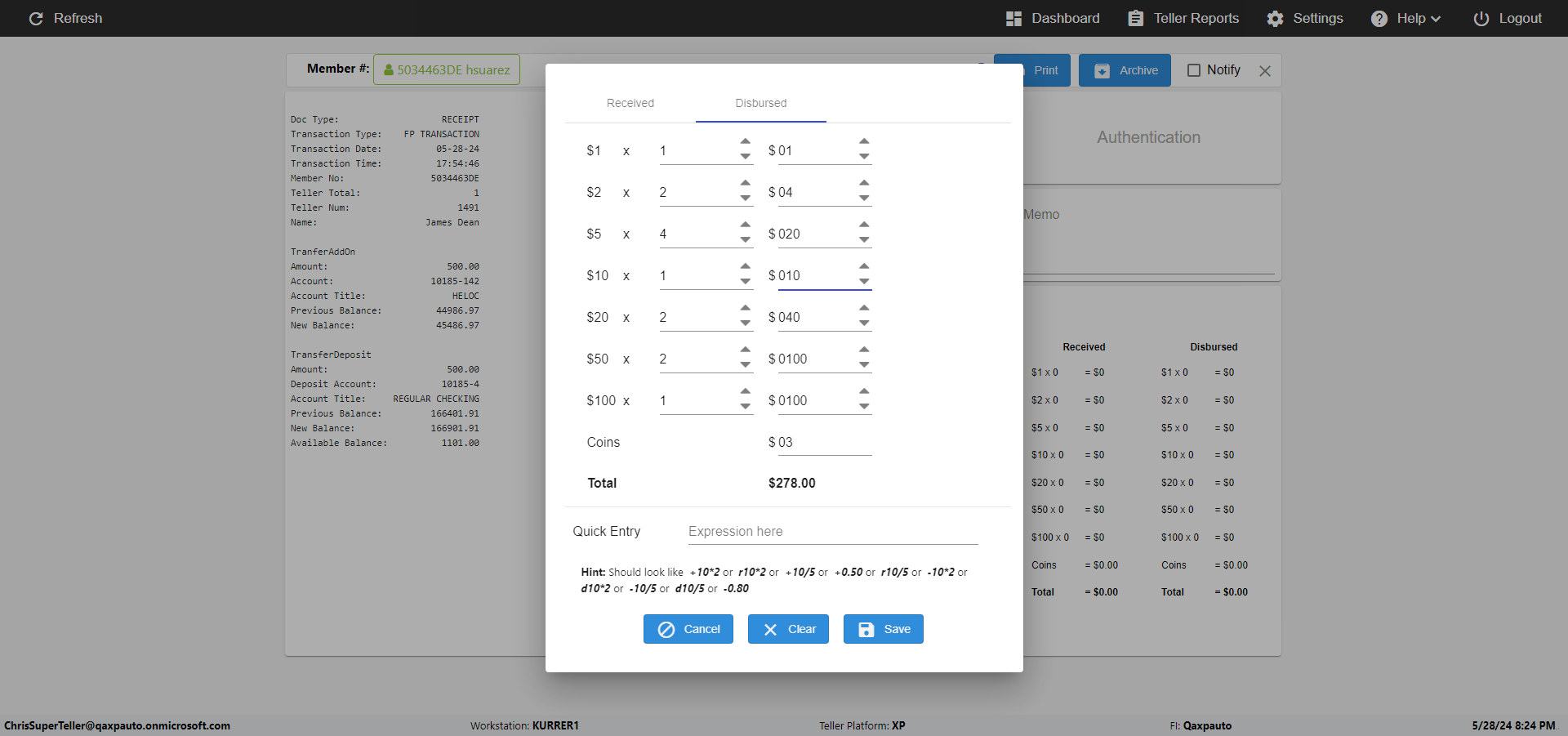Click the Logout power icon
The width and height of the screenshot is (1568, 736).
pos(1481,18)
